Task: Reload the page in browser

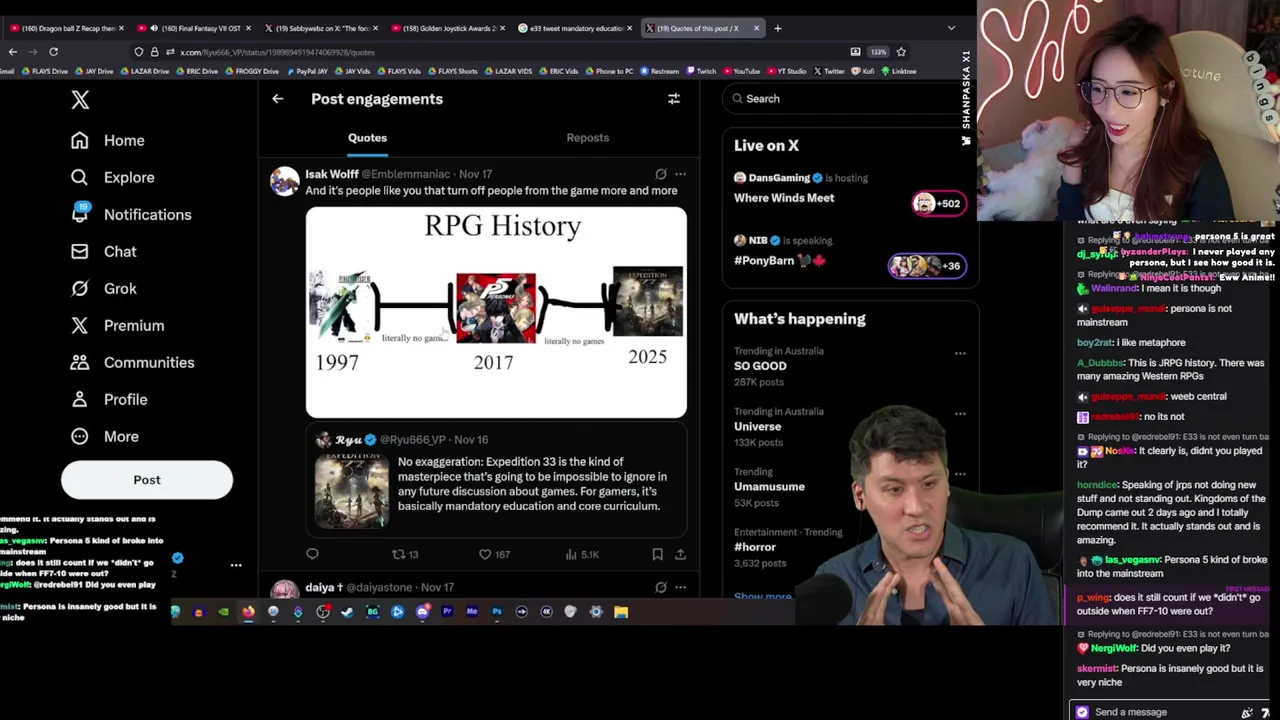Action: (x=53, y=52)
